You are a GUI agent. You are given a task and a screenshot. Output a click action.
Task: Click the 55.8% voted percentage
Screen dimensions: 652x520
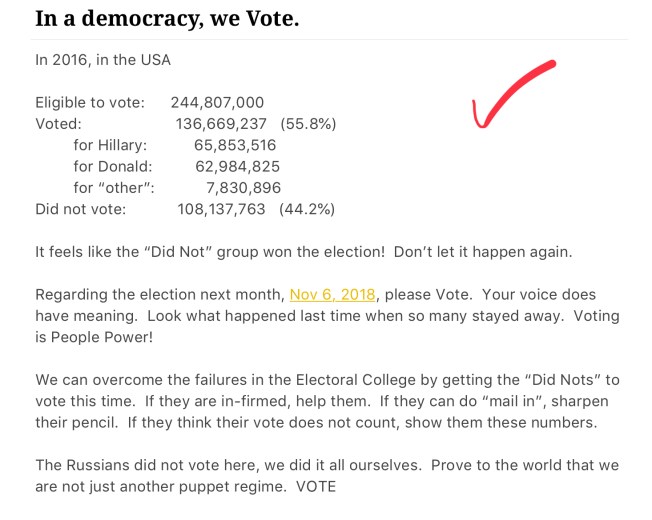point(308,124)
